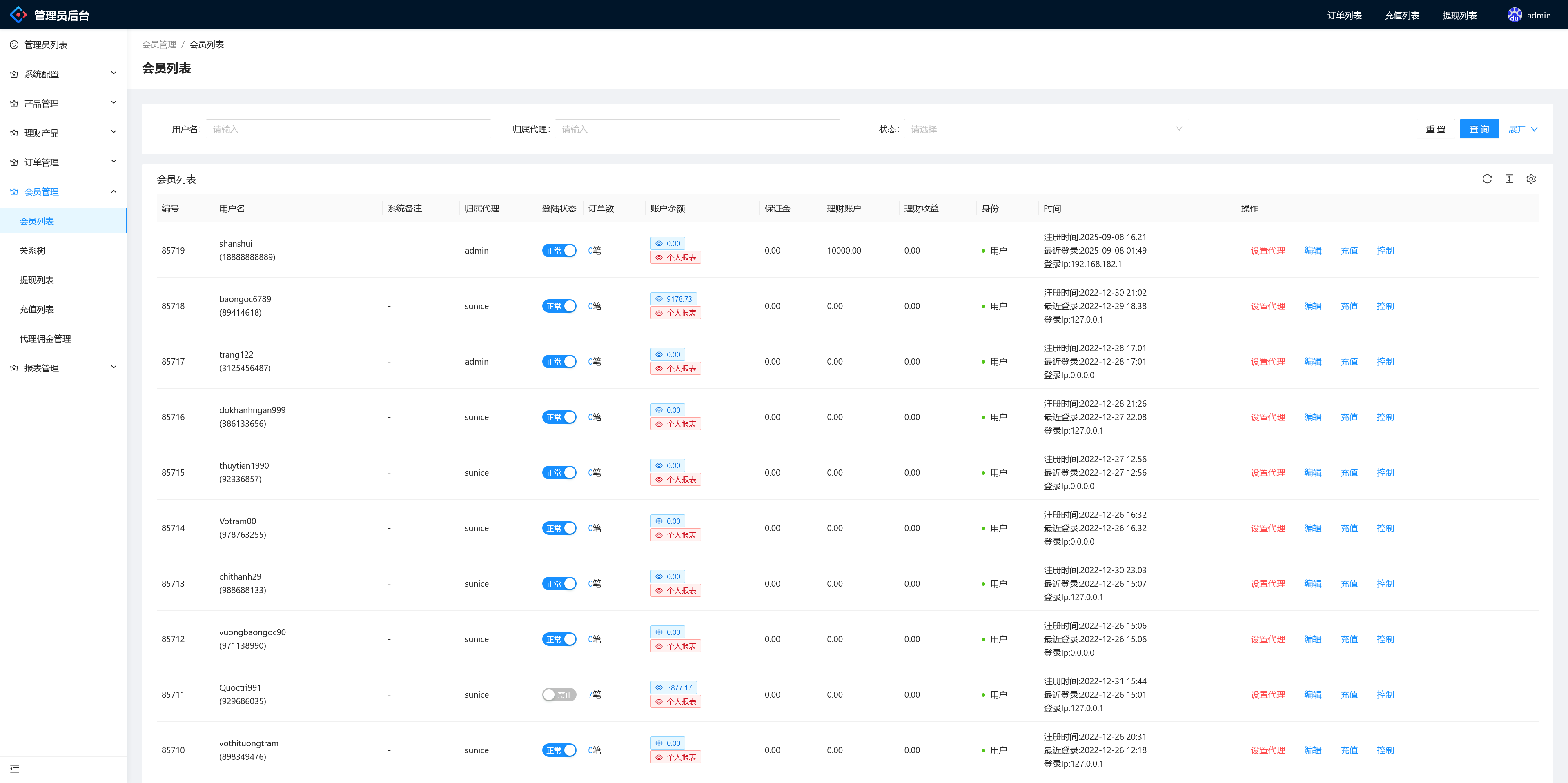1568x783 pixels.
Task: Focus the username search input field
Action: coord(348,129)
